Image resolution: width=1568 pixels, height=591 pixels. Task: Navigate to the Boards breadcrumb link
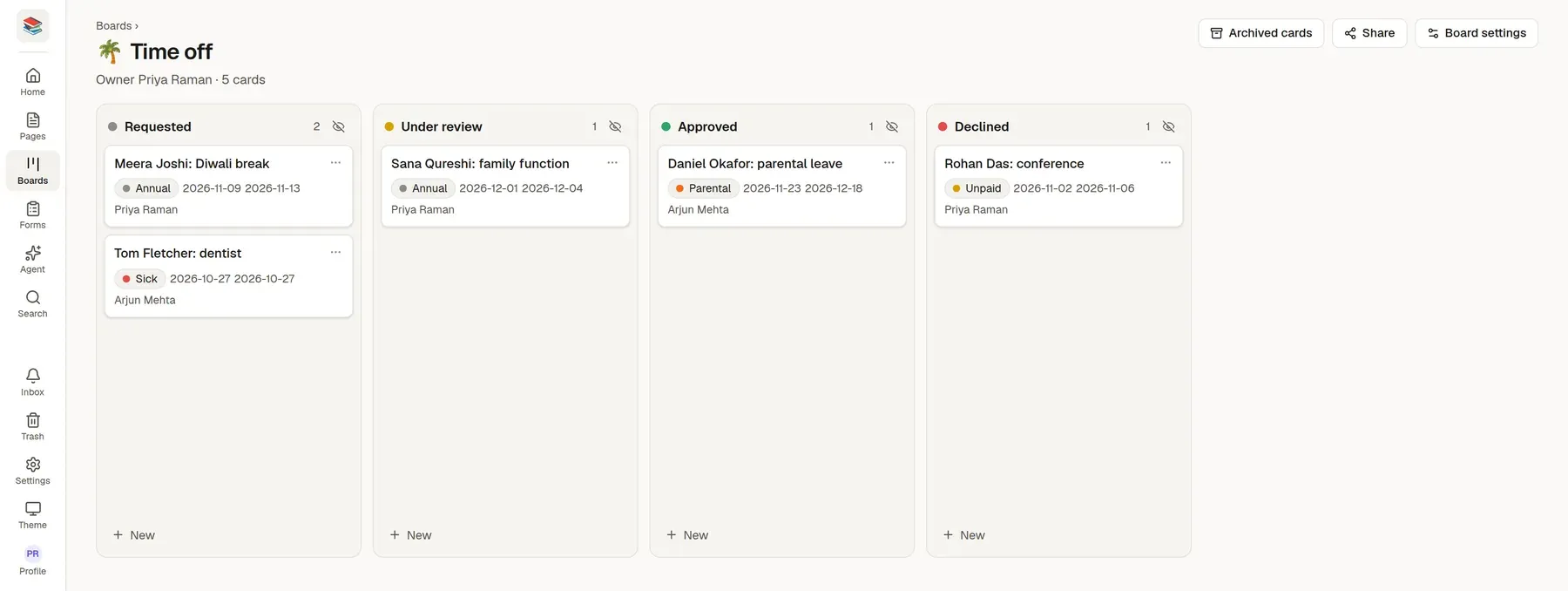(114, 26)
